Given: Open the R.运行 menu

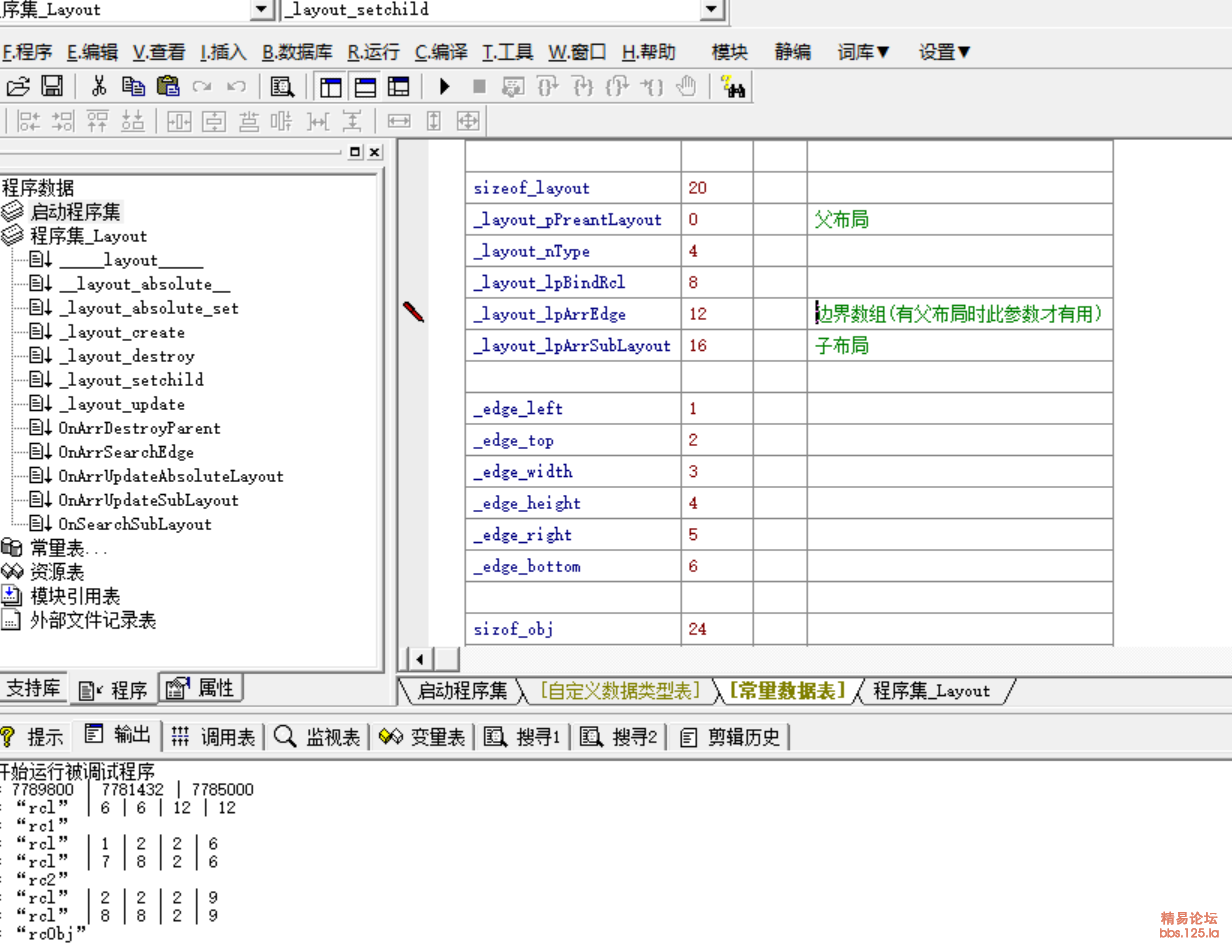Looking at the screenshot, I should click(373, 52).
